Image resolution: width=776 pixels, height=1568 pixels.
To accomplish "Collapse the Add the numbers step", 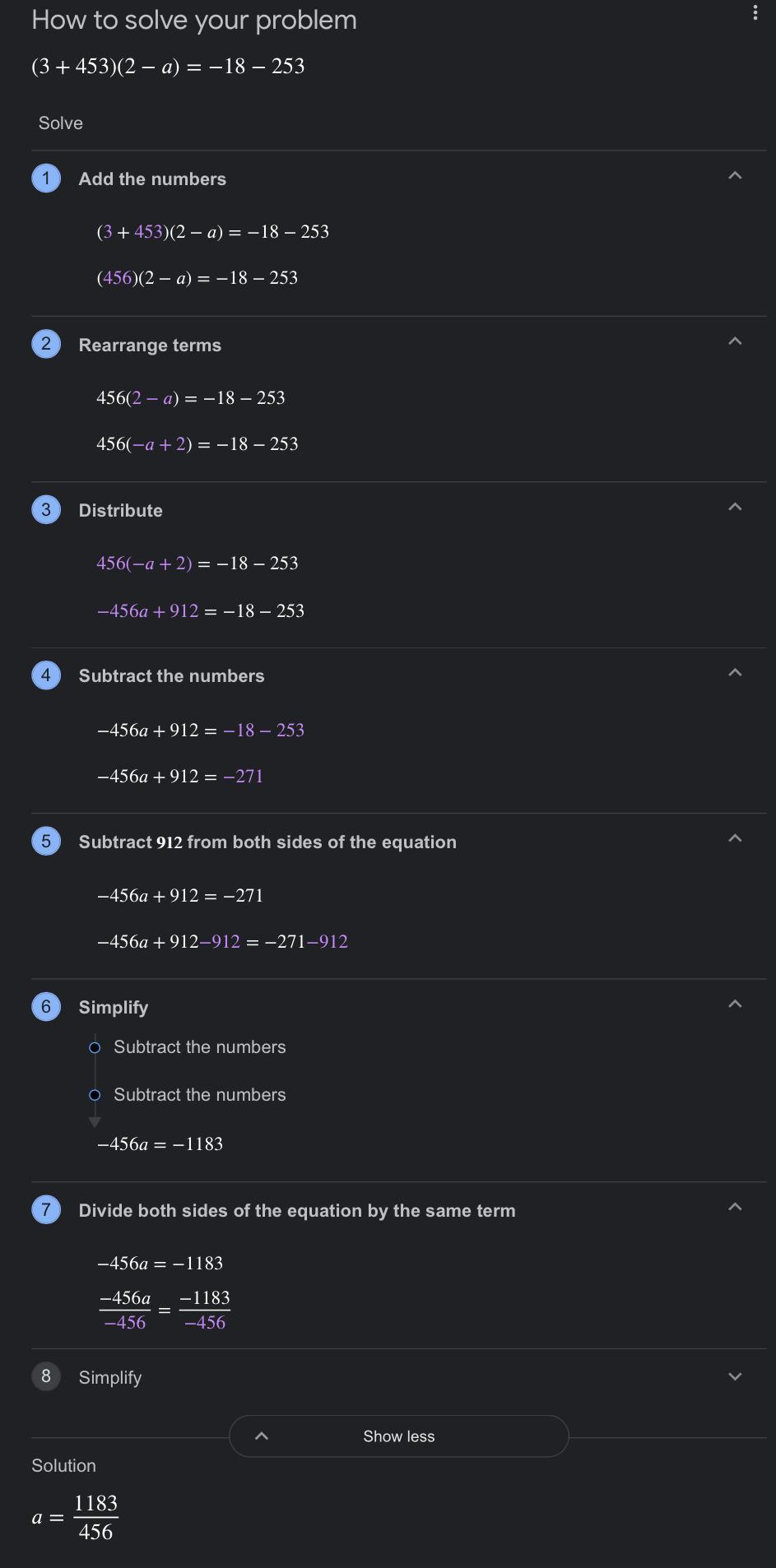I will (x=735, y=176).
